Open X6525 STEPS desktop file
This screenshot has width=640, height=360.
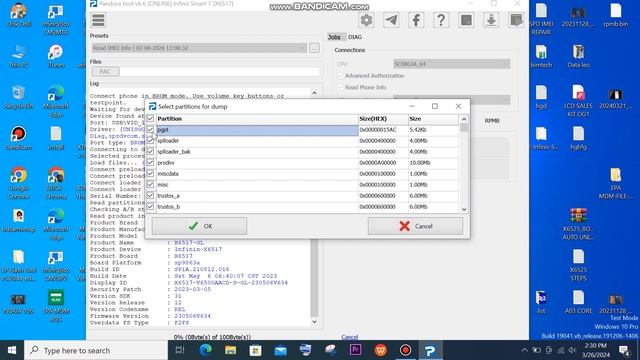578,265
